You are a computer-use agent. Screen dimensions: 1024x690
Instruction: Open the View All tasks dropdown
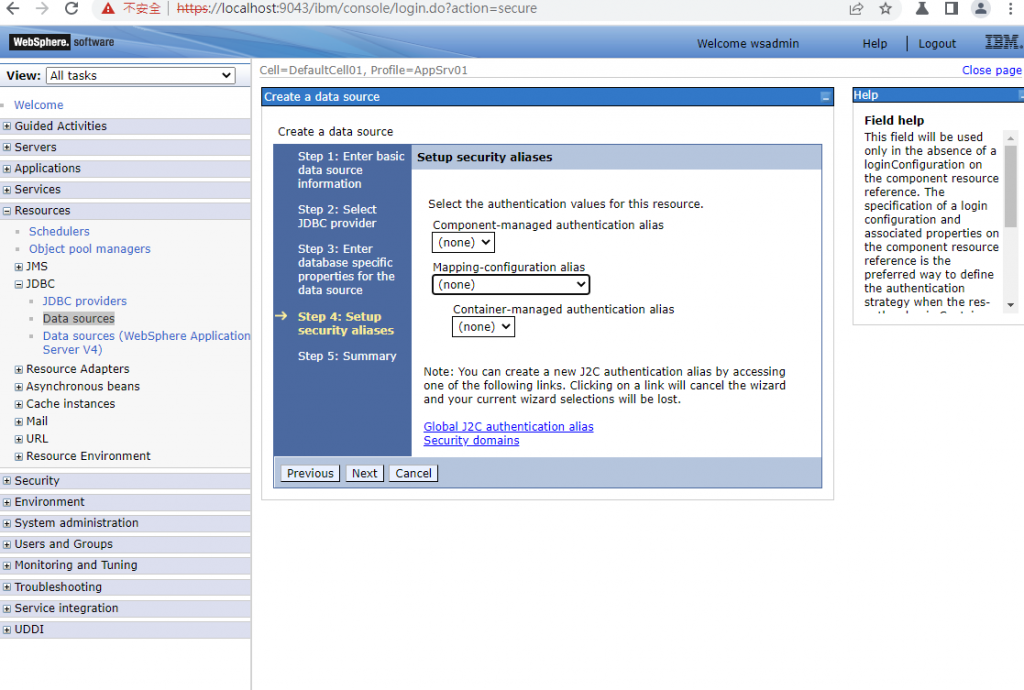click(x=140, y=76)
